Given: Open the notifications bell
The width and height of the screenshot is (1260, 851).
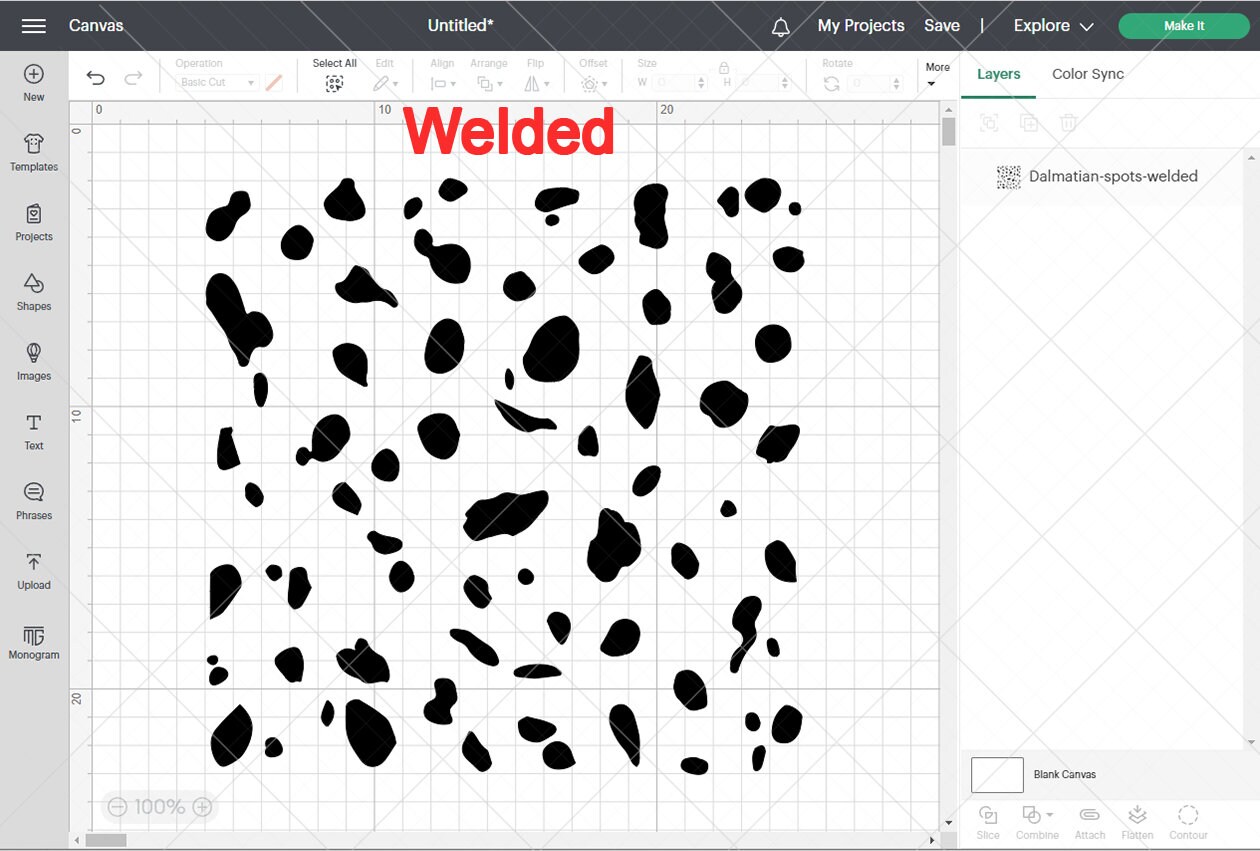Looking at the screenshot, I should coord(781,25).
